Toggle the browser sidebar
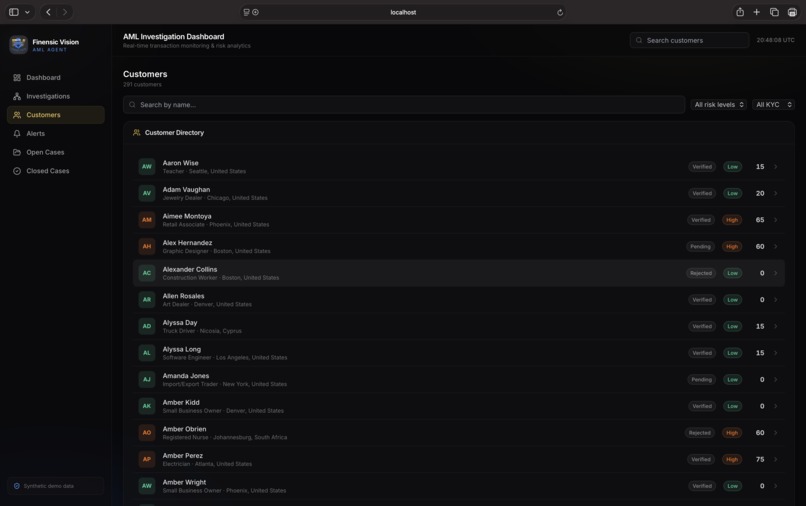Image resolution: width=806 pixels, height=506 pixels. pyautogui.click(x=14, y=12)
